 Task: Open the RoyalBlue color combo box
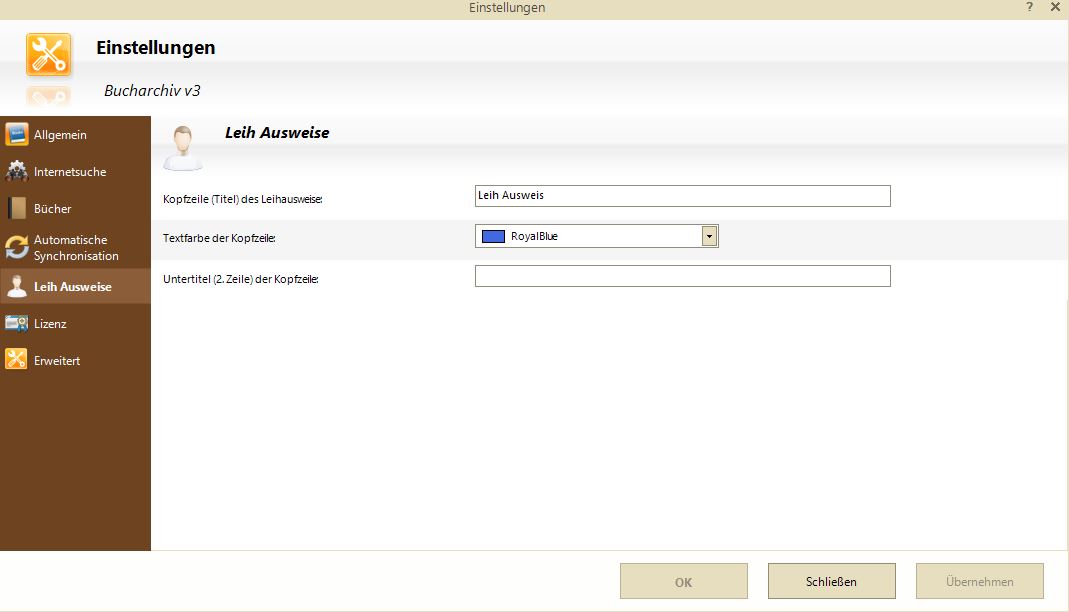click(x=597, y=236)
